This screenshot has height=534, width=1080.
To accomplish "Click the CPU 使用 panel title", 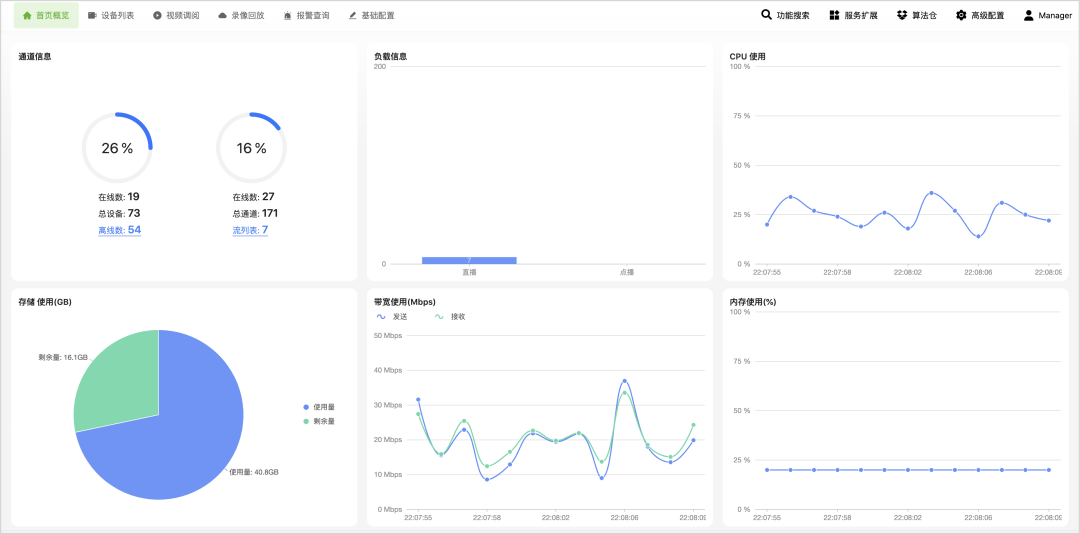I will pyautogui.click(x=747, y=57).
